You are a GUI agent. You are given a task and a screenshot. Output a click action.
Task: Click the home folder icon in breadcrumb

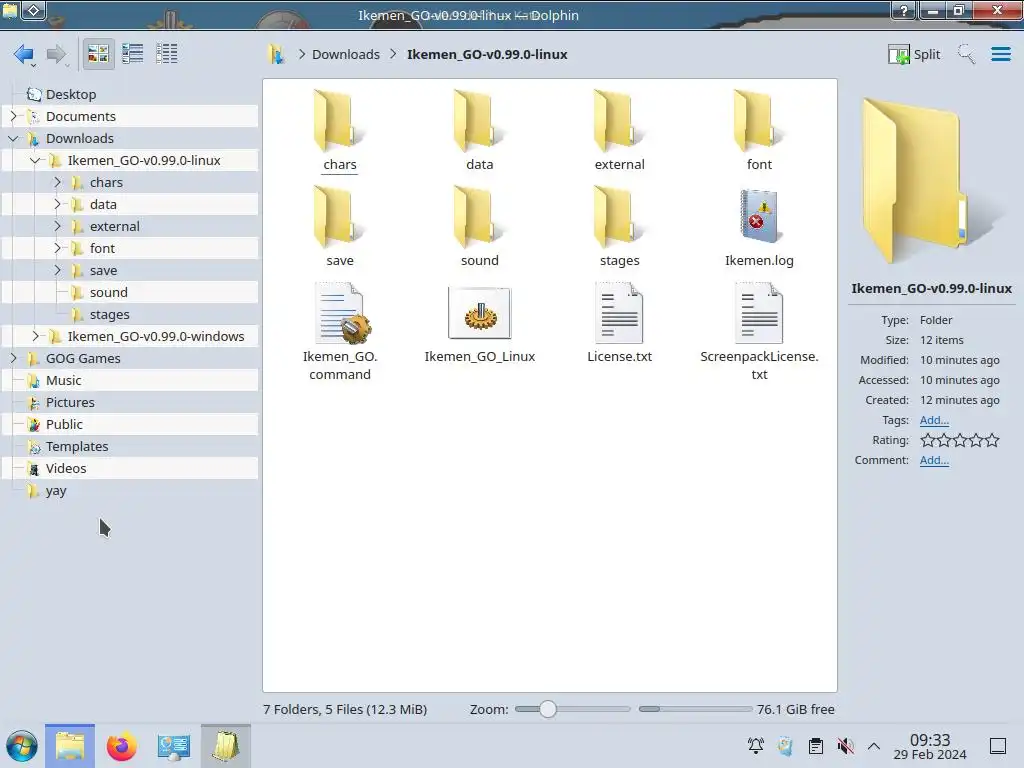[x=276, y=54]
